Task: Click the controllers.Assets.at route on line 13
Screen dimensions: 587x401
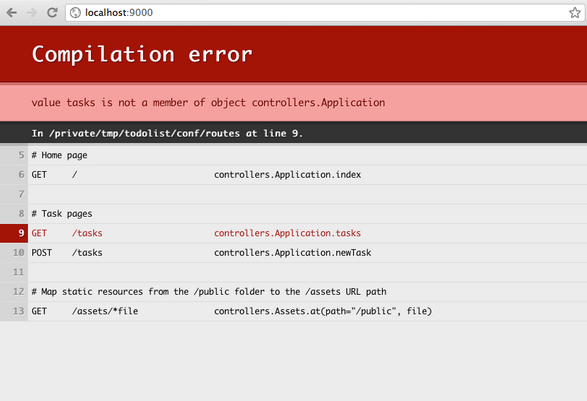Action: (x=323, y=311)
